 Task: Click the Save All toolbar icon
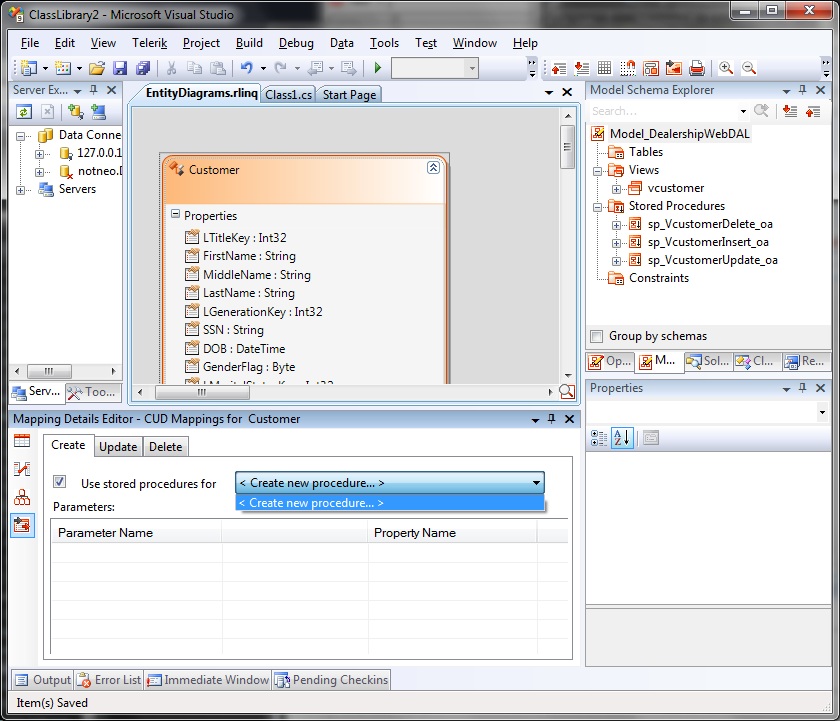pyautogui.click(x=143, y=68)
